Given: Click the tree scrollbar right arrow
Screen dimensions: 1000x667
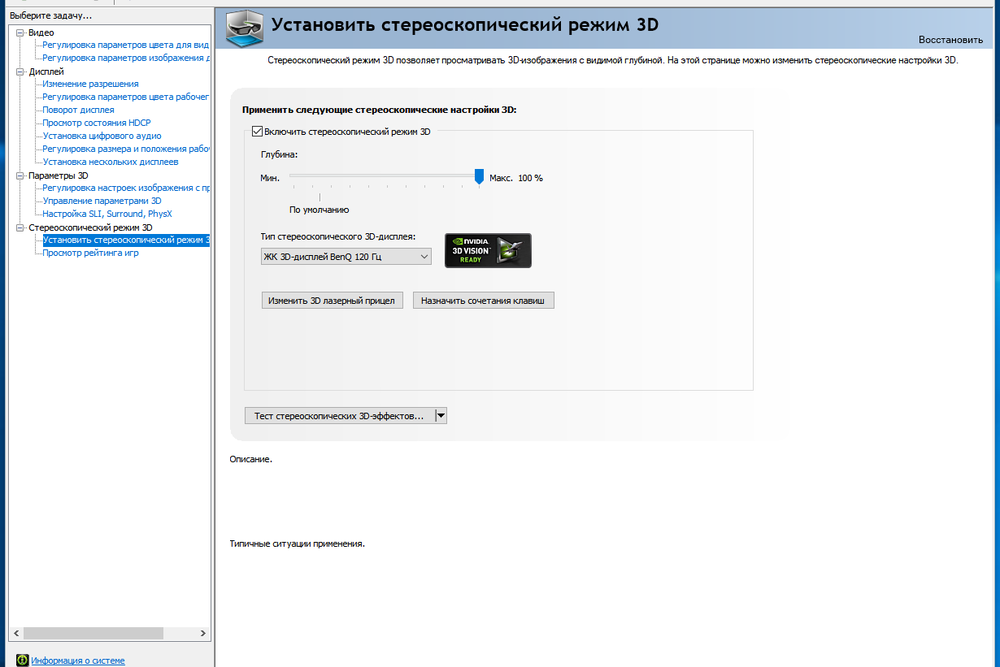Looking at the screenshot, I should click(x=203, y=633).
